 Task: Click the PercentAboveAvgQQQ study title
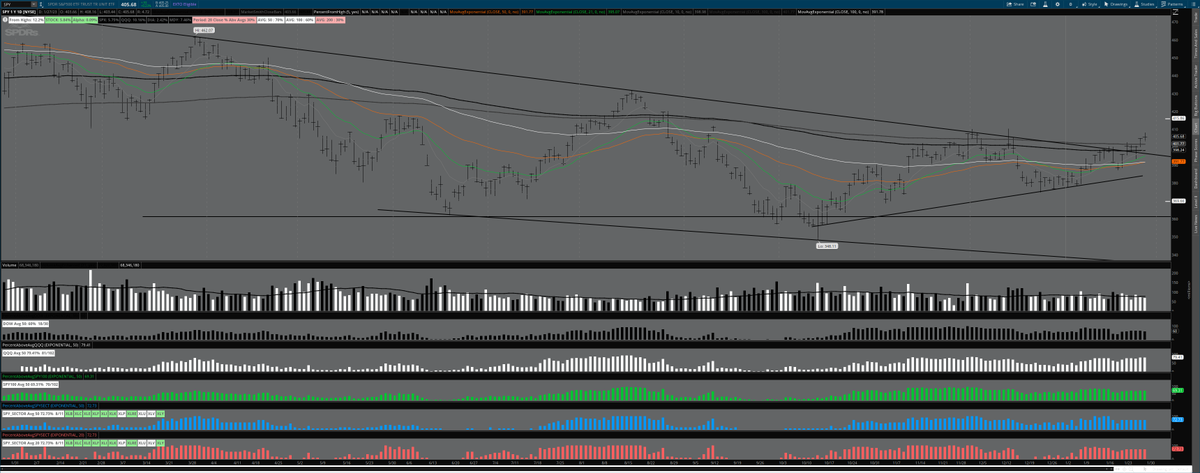click(x=40, y=345)
